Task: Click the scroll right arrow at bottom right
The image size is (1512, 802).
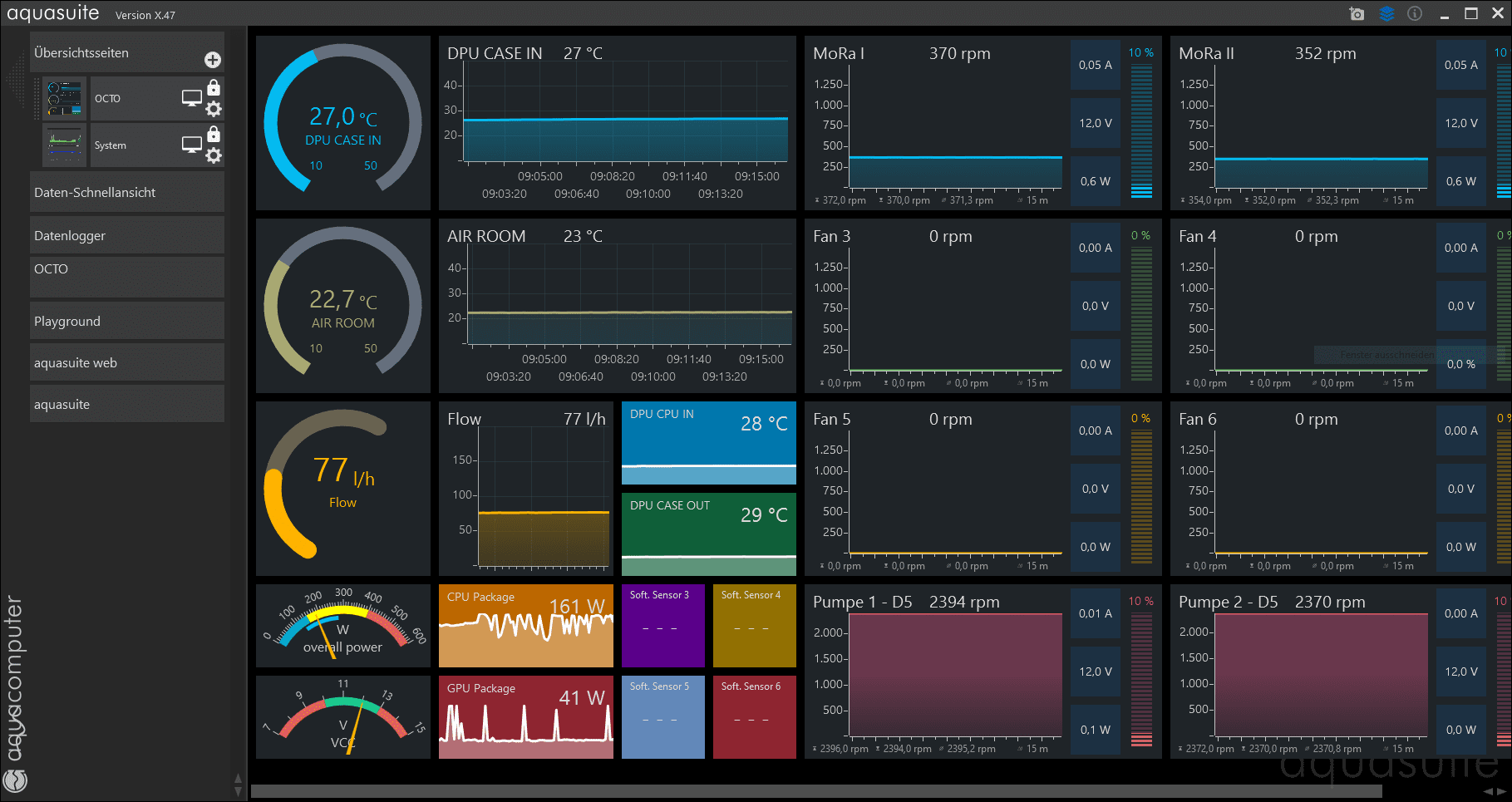Action: 1501,791
